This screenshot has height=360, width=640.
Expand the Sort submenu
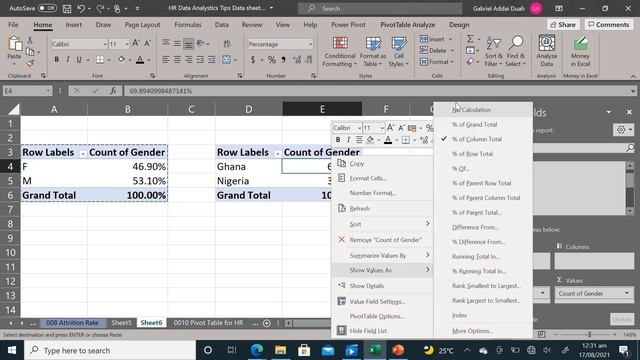click(x=382, y=224)
